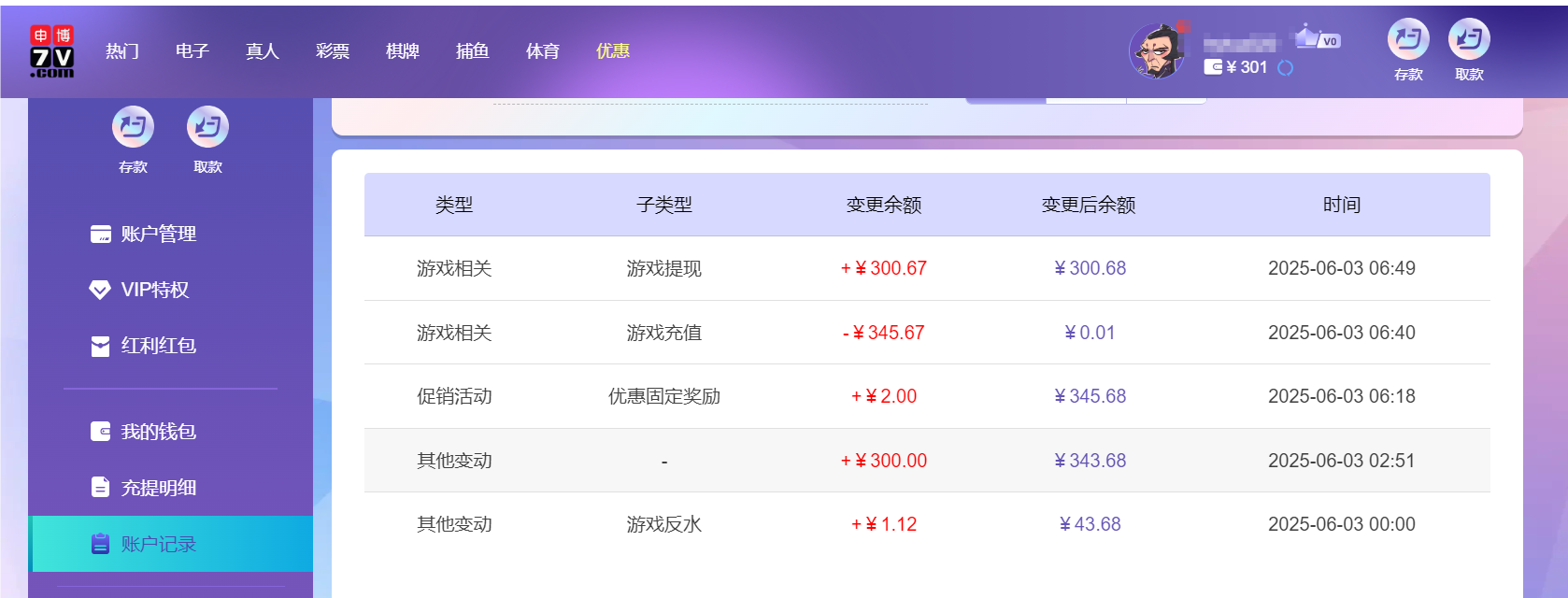The width and height of the screenshot is (1568, 598).
Task: Open the 电子 navigation tab
Action: 192,51
